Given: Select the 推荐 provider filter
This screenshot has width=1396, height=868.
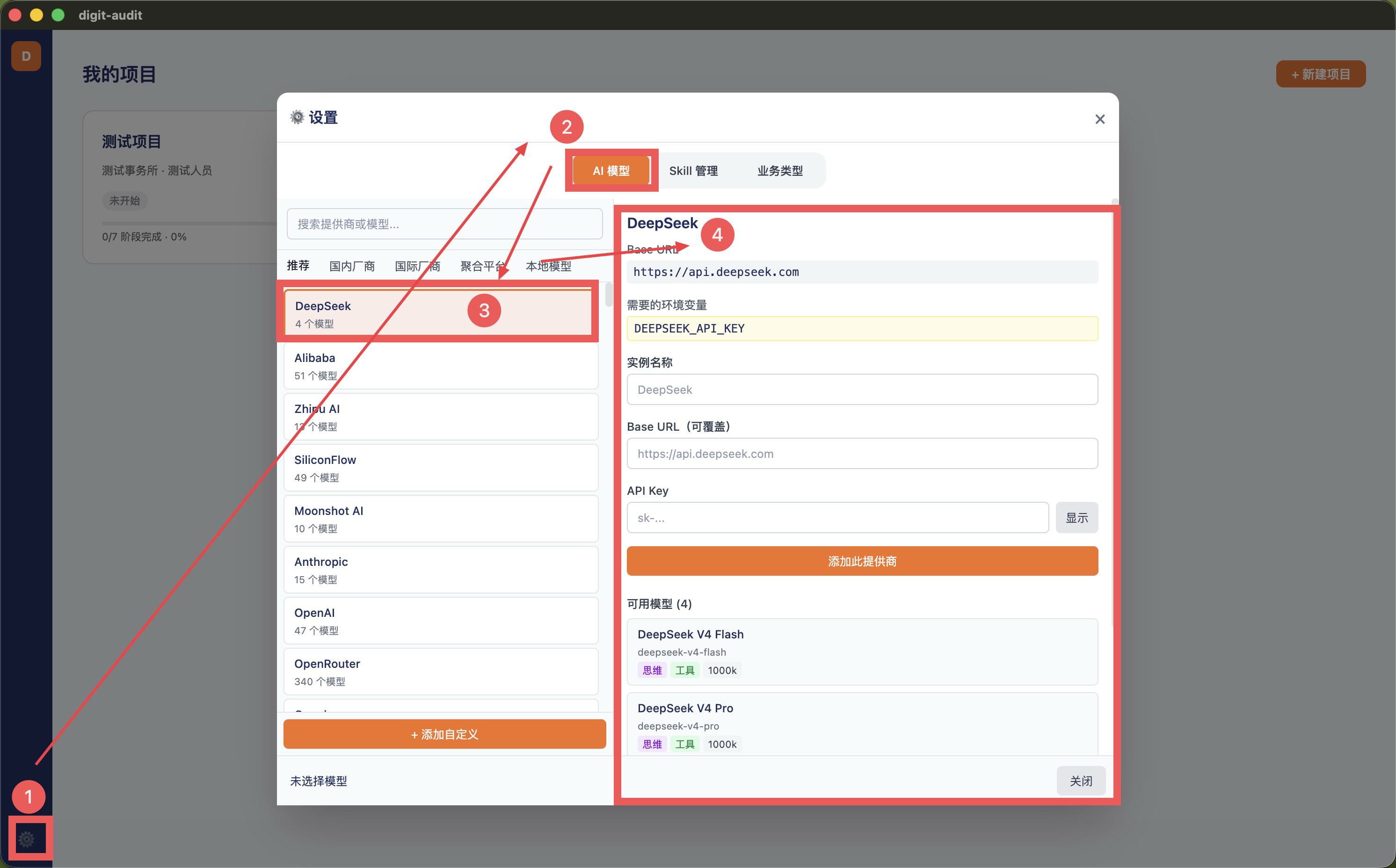Looking at the screenshot, I should coord(298,265).
